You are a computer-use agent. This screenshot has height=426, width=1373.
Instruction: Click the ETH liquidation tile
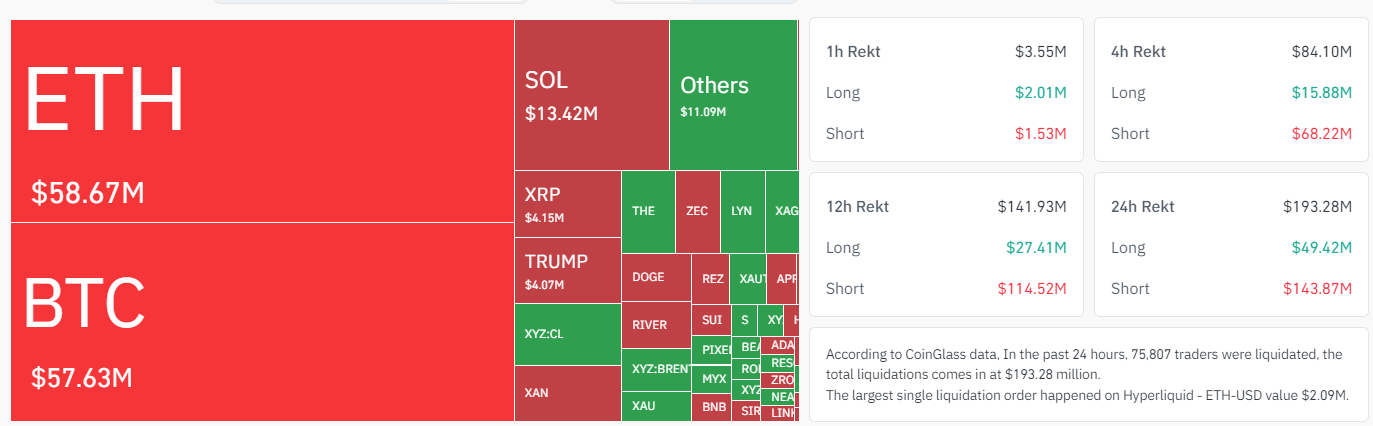(x=262, y=120)
